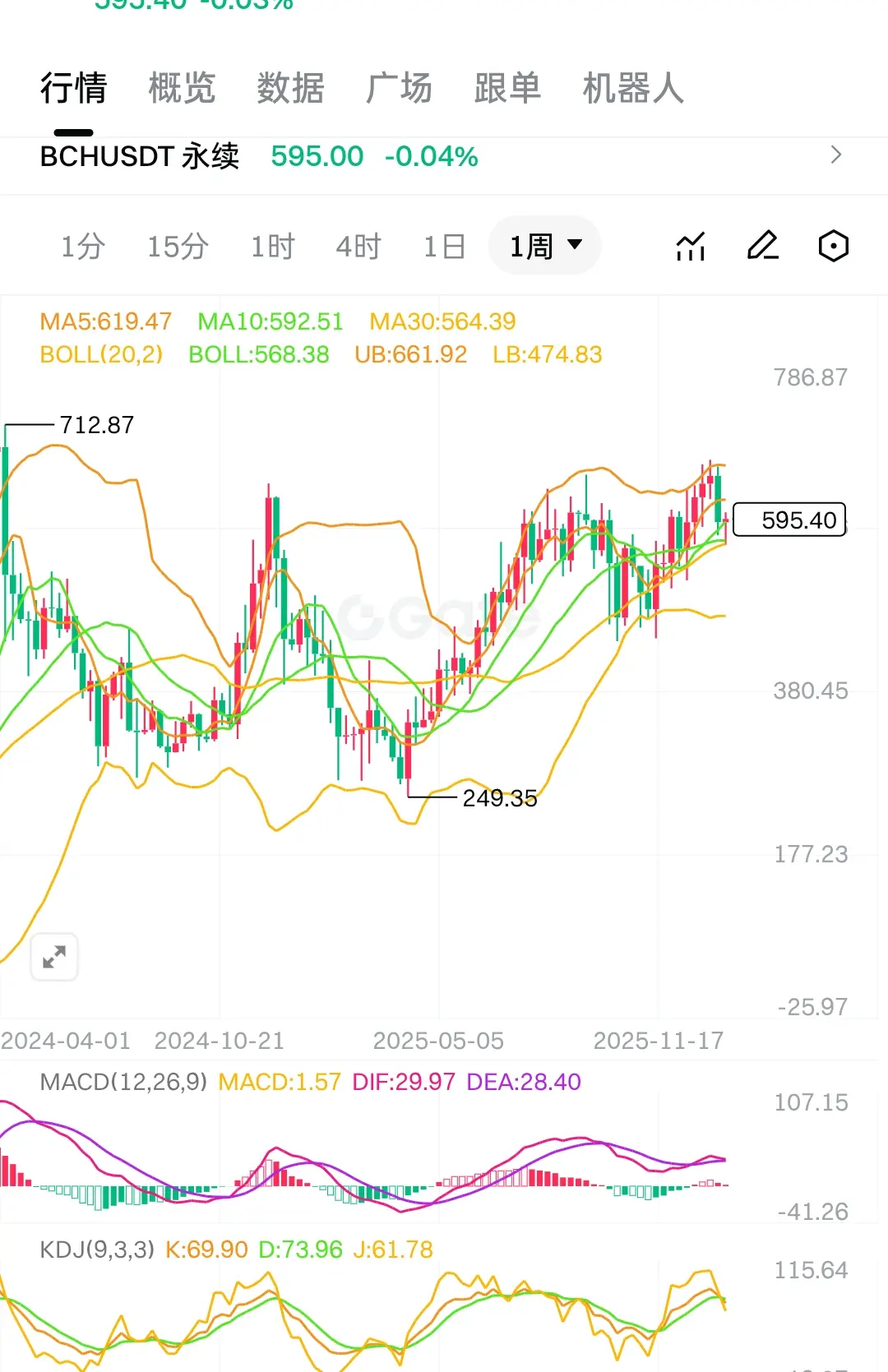Tap the 595.00 last price value
Screen dimensions: 888x1372
(317, 156)
